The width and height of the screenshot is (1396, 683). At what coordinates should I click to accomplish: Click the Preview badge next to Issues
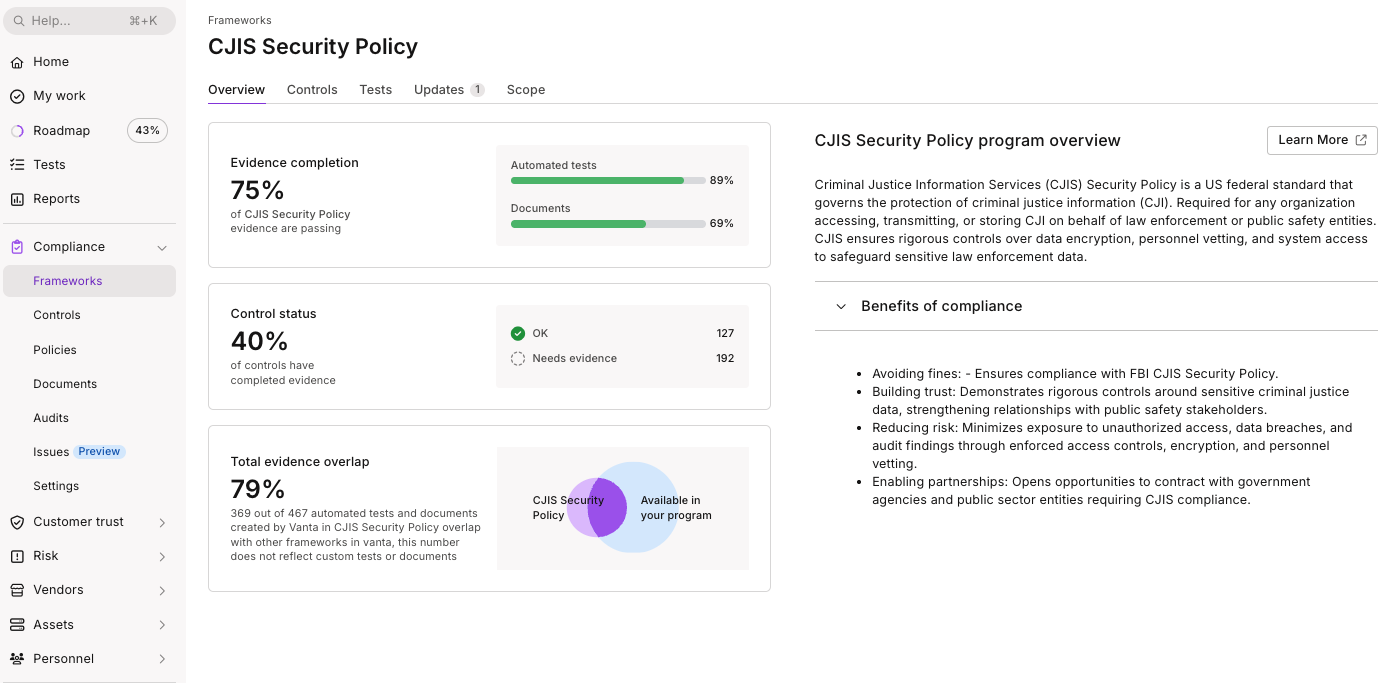(100, 452)
